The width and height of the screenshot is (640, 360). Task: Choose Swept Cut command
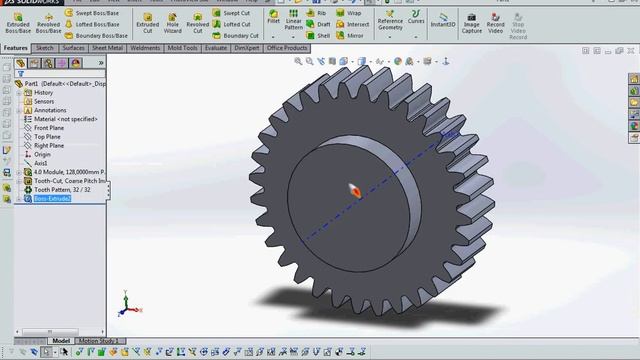[x=231, y=13]
